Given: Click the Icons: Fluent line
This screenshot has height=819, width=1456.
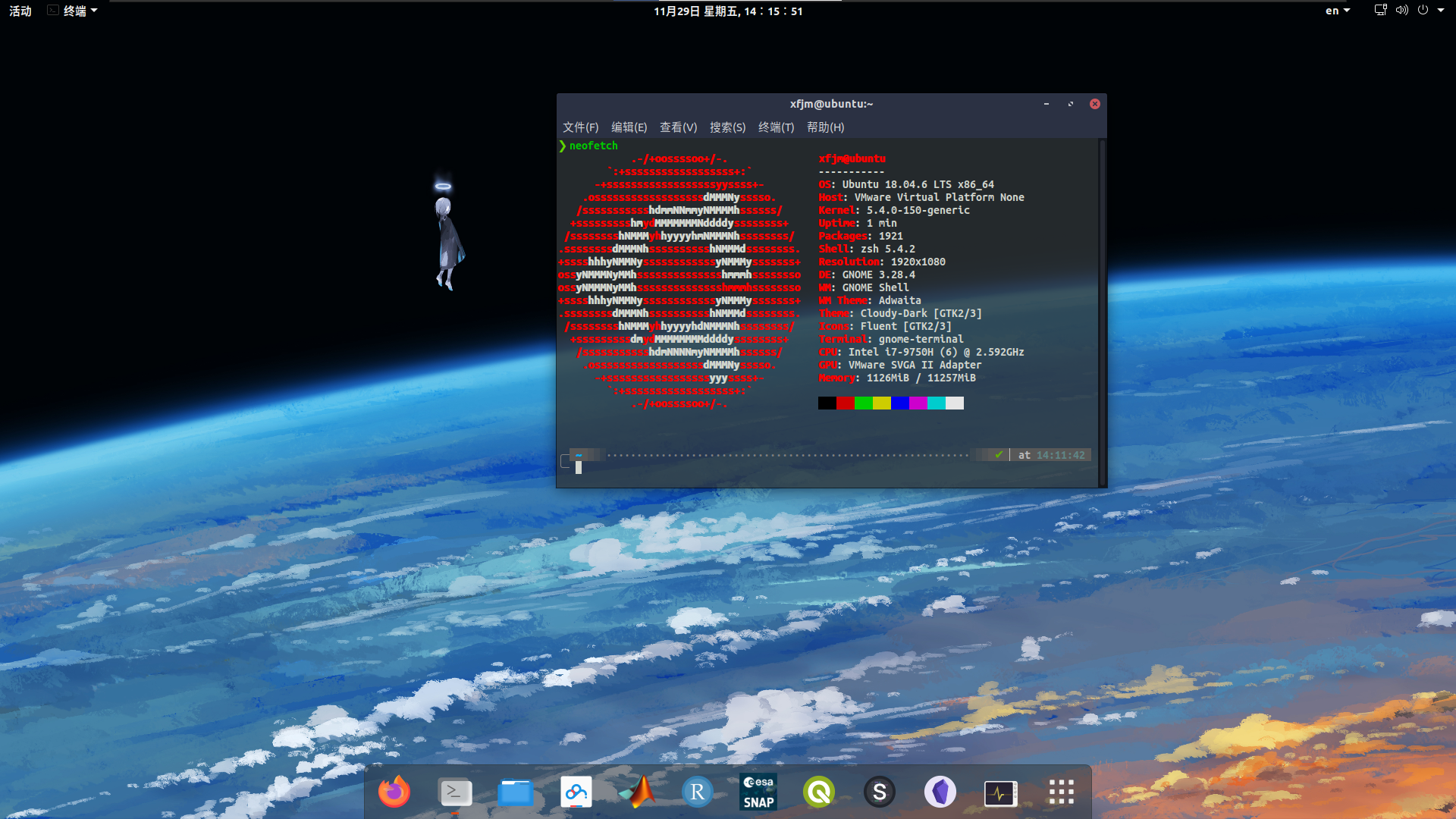Looking at the screenshot, I should [885, 326].
